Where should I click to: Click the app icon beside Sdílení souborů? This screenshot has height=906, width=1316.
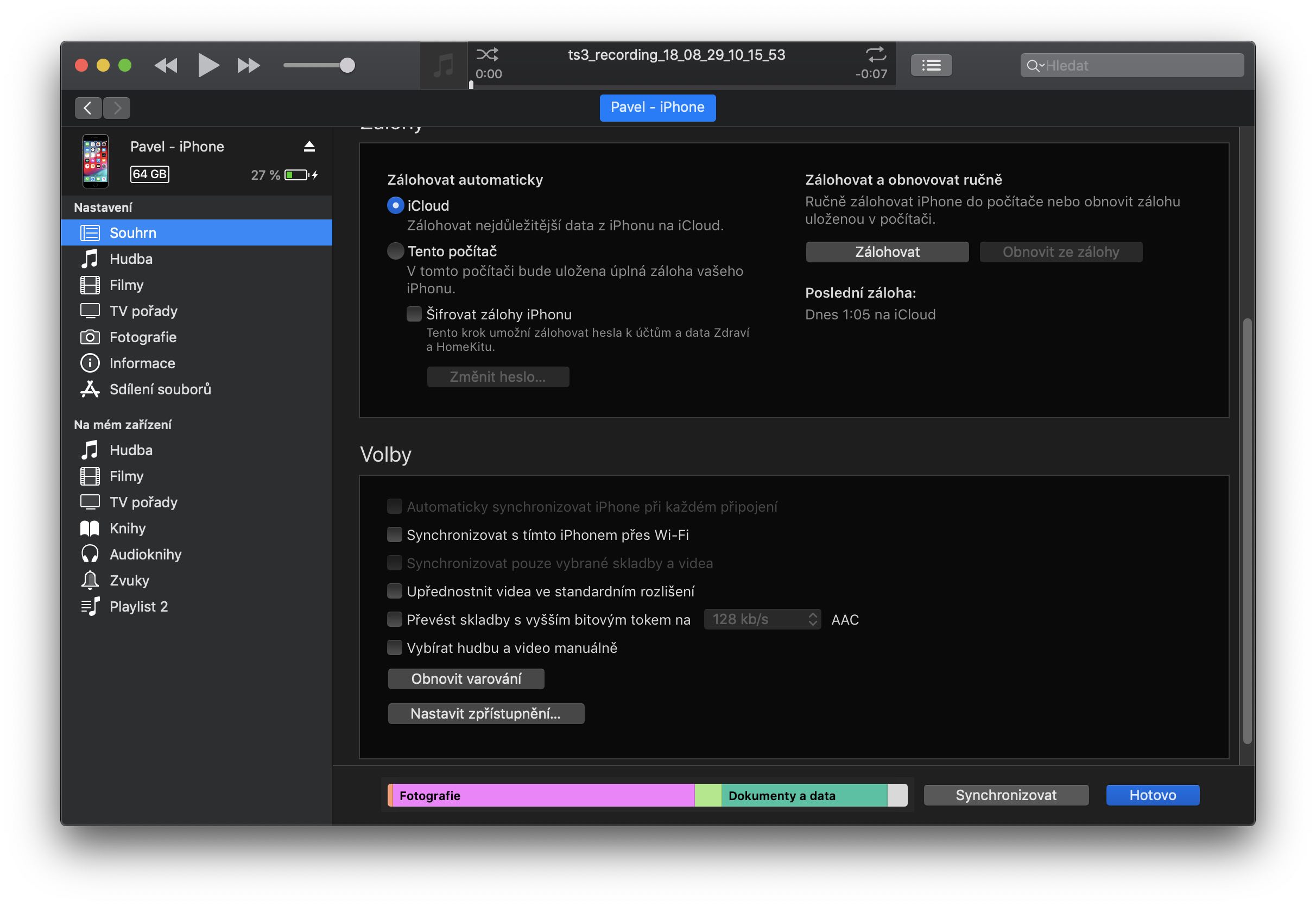(90, 389)
